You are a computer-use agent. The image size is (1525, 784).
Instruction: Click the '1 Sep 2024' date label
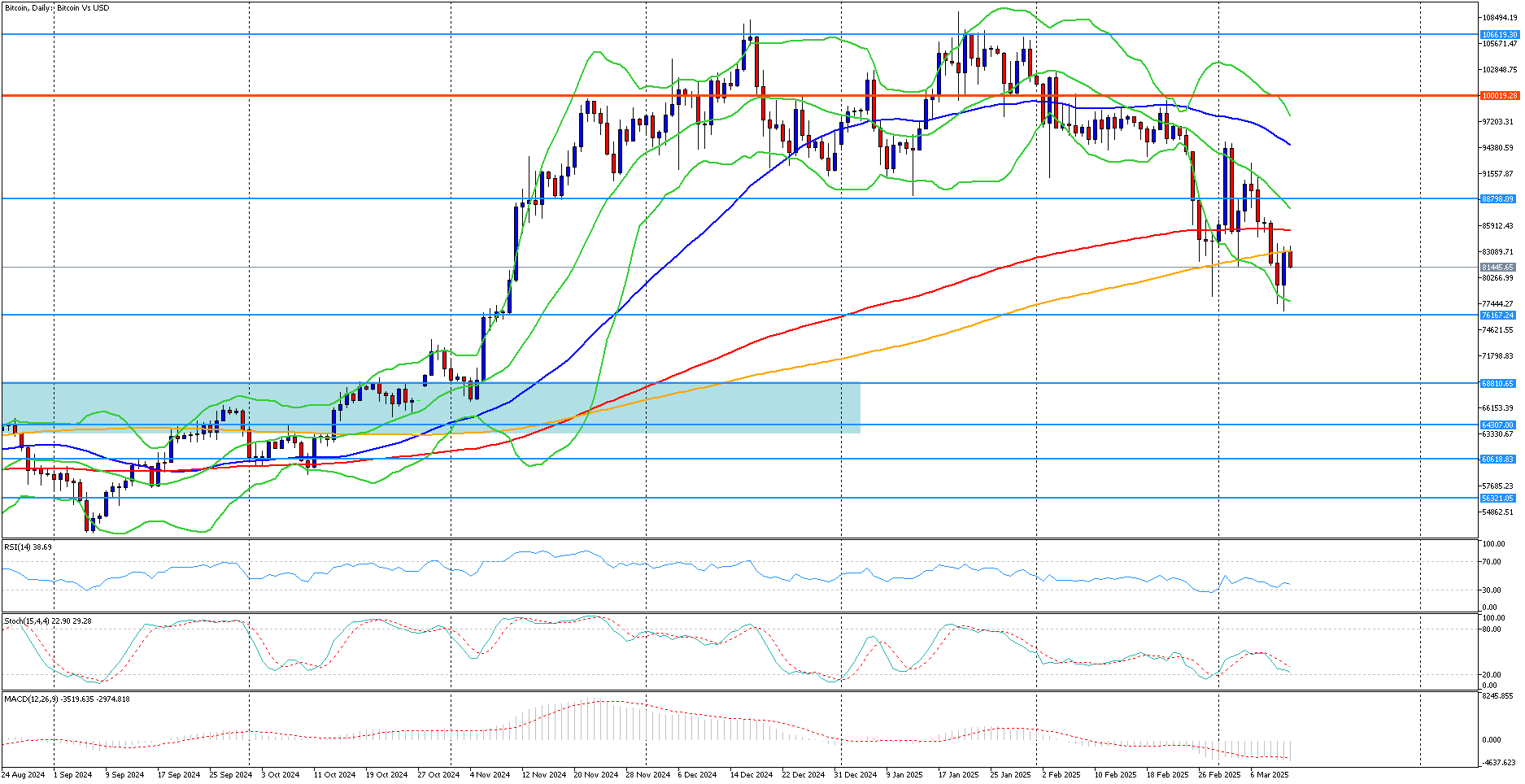tap(72, 775)
